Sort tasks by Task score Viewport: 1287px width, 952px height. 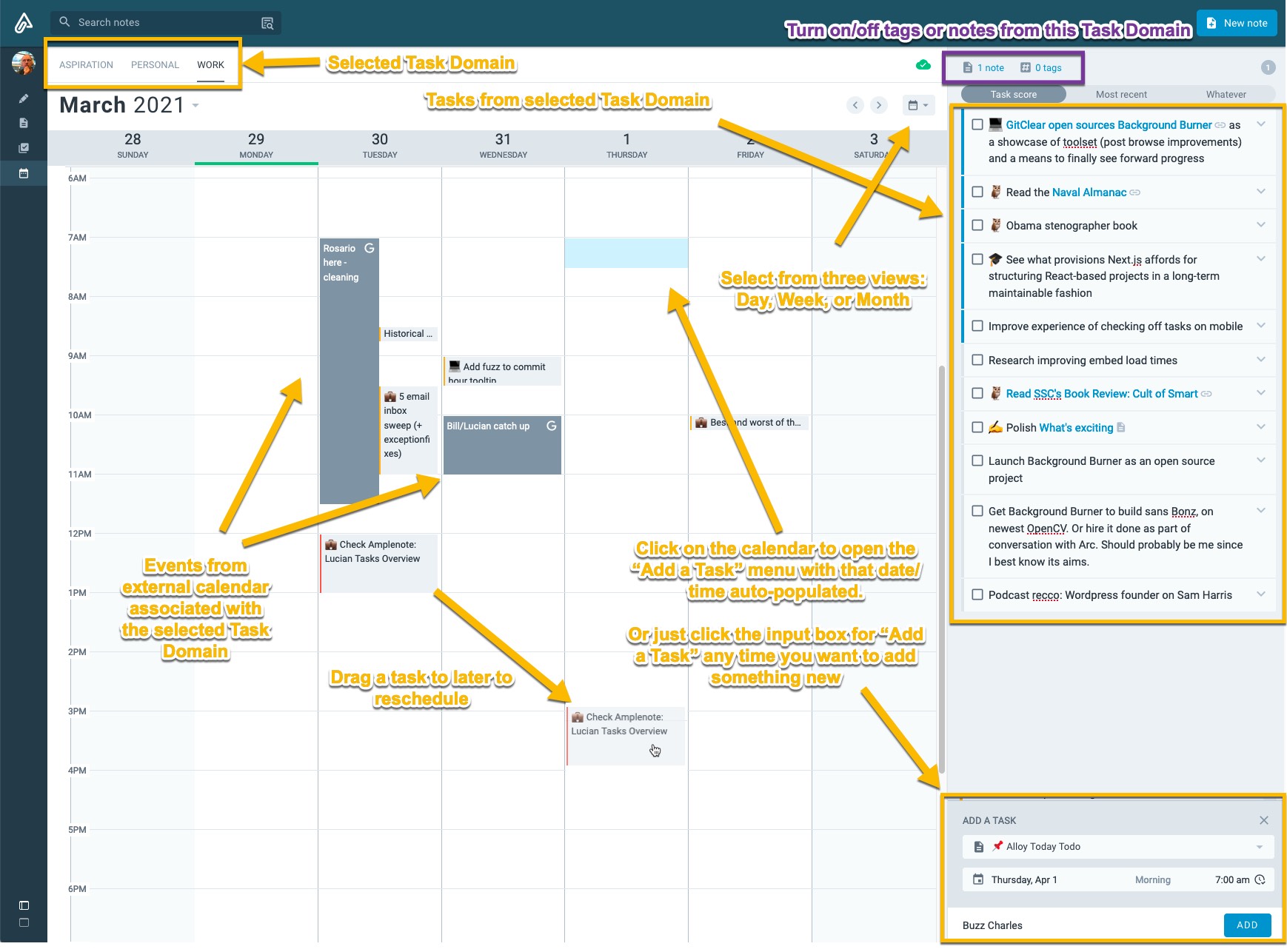tap(1013, 94)
